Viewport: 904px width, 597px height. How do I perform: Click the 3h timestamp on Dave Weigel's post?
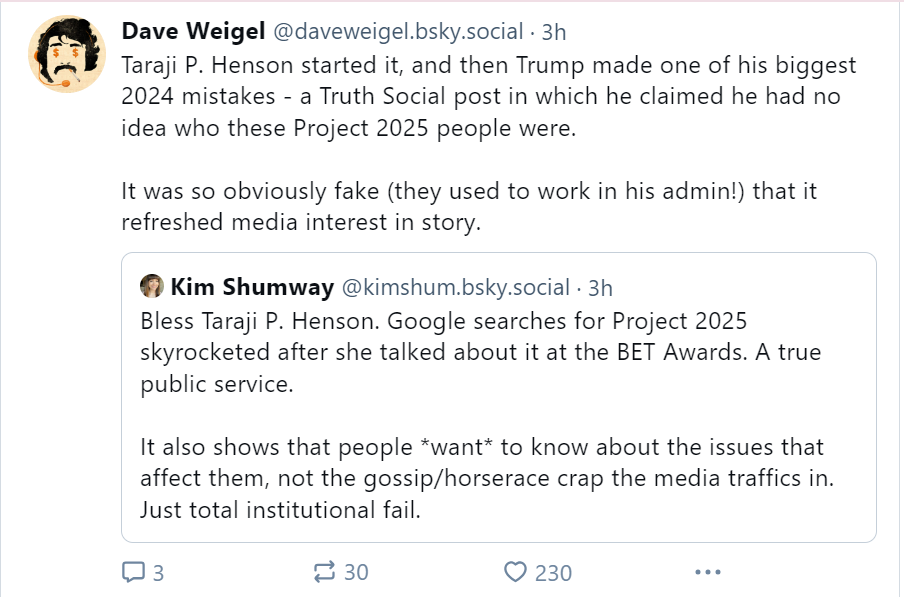[553, 32]
